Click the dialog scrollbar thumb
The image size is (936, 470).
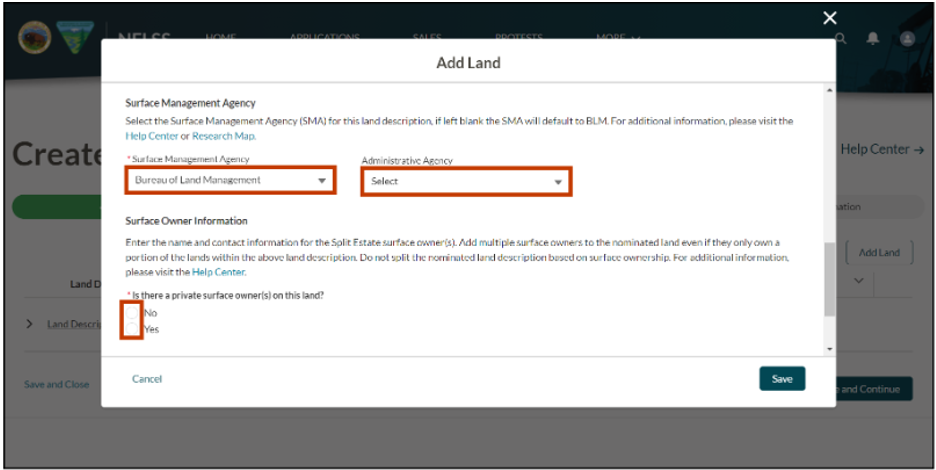coord(829,279)
